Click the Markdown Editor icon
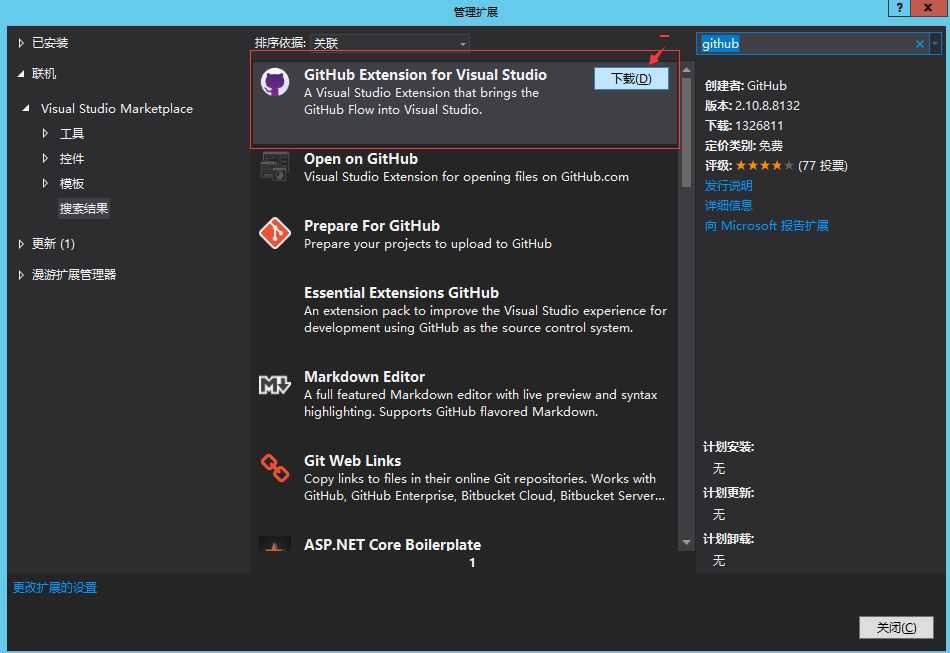Image resolution: width=950 pixels, height=653 pixels. tap(275, 385)
